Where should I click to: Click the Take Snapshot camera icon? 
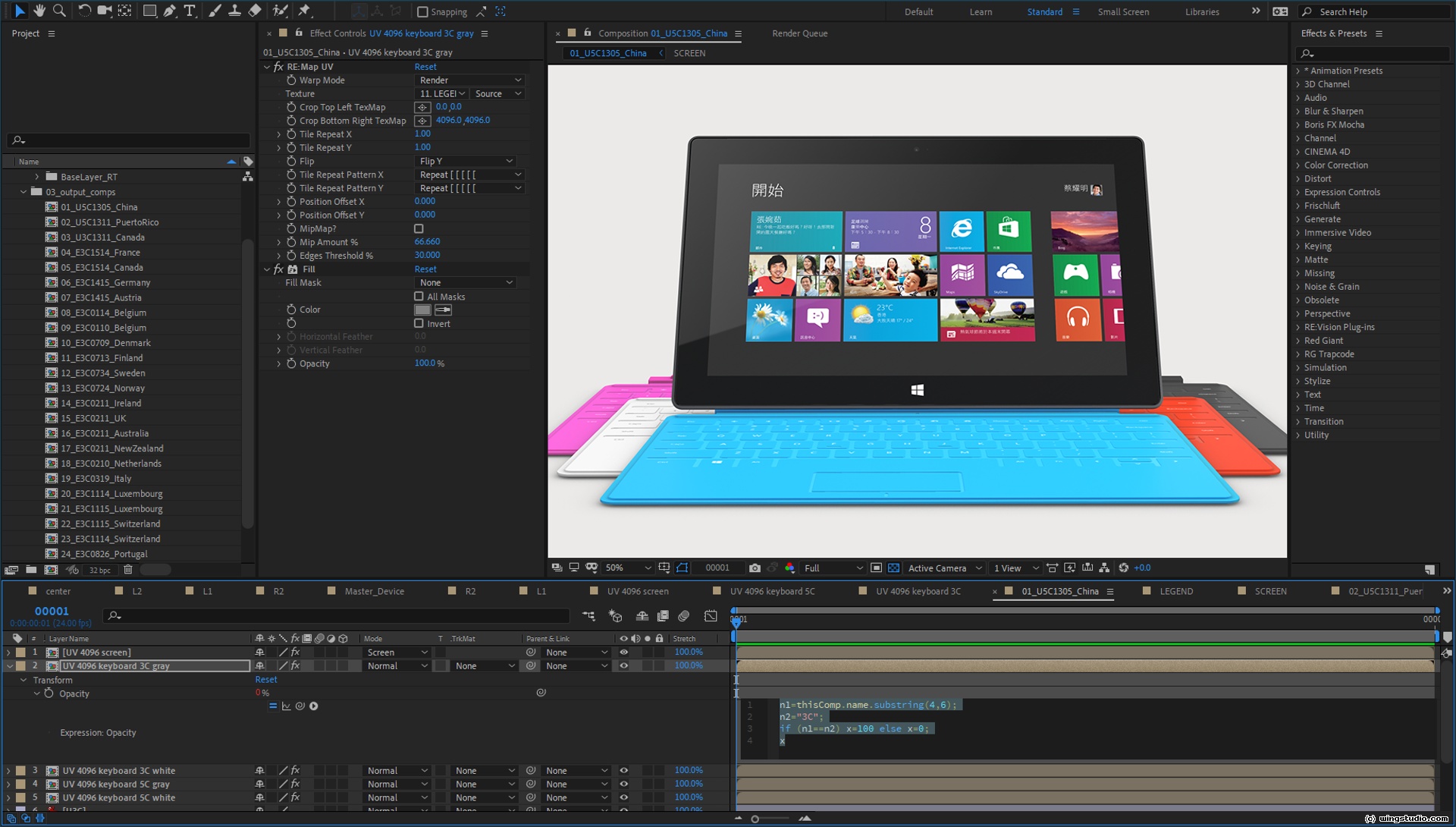(754, 568)
